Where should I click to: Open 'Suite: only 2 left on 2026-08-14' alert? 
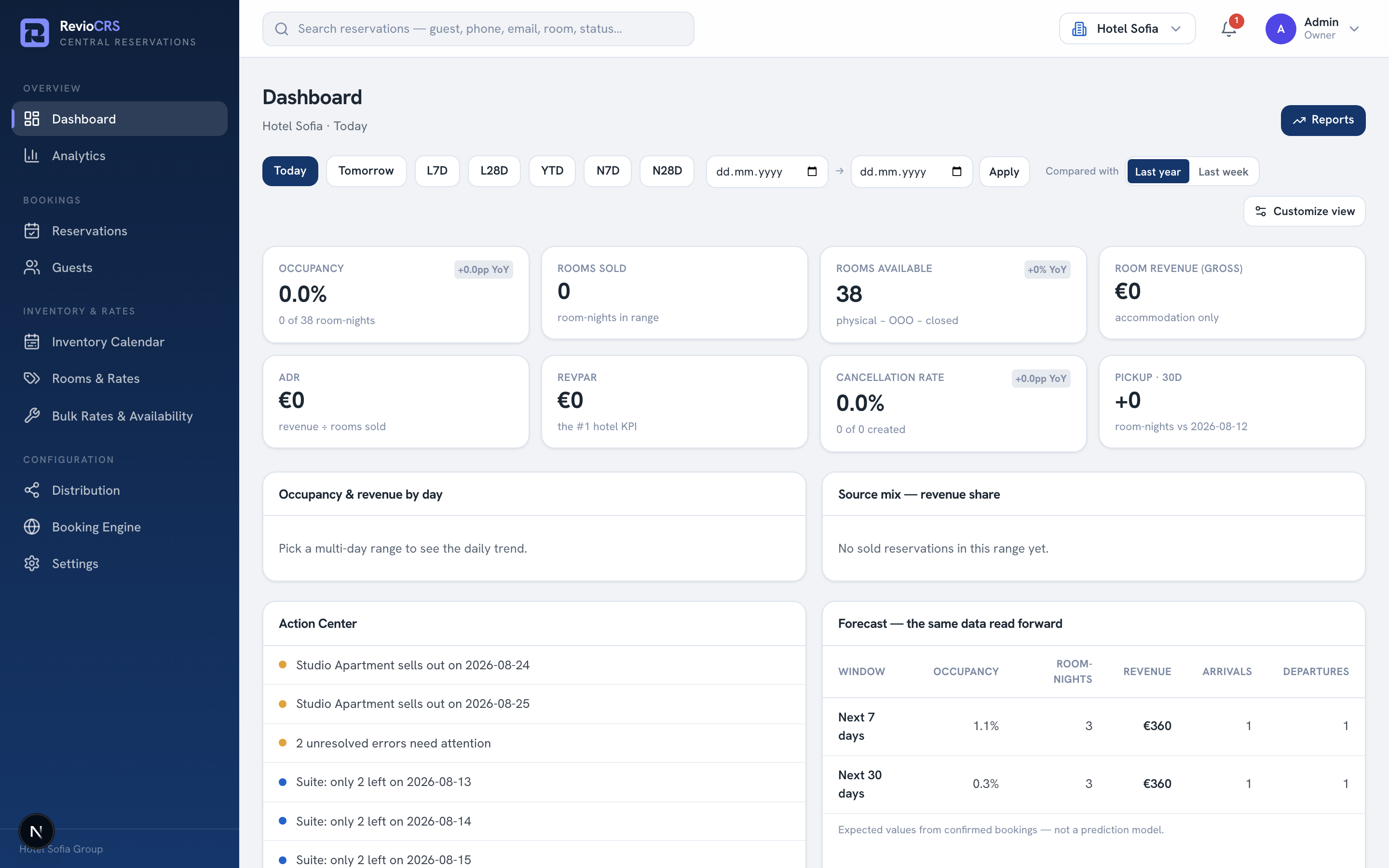click(x=534, y=821)
